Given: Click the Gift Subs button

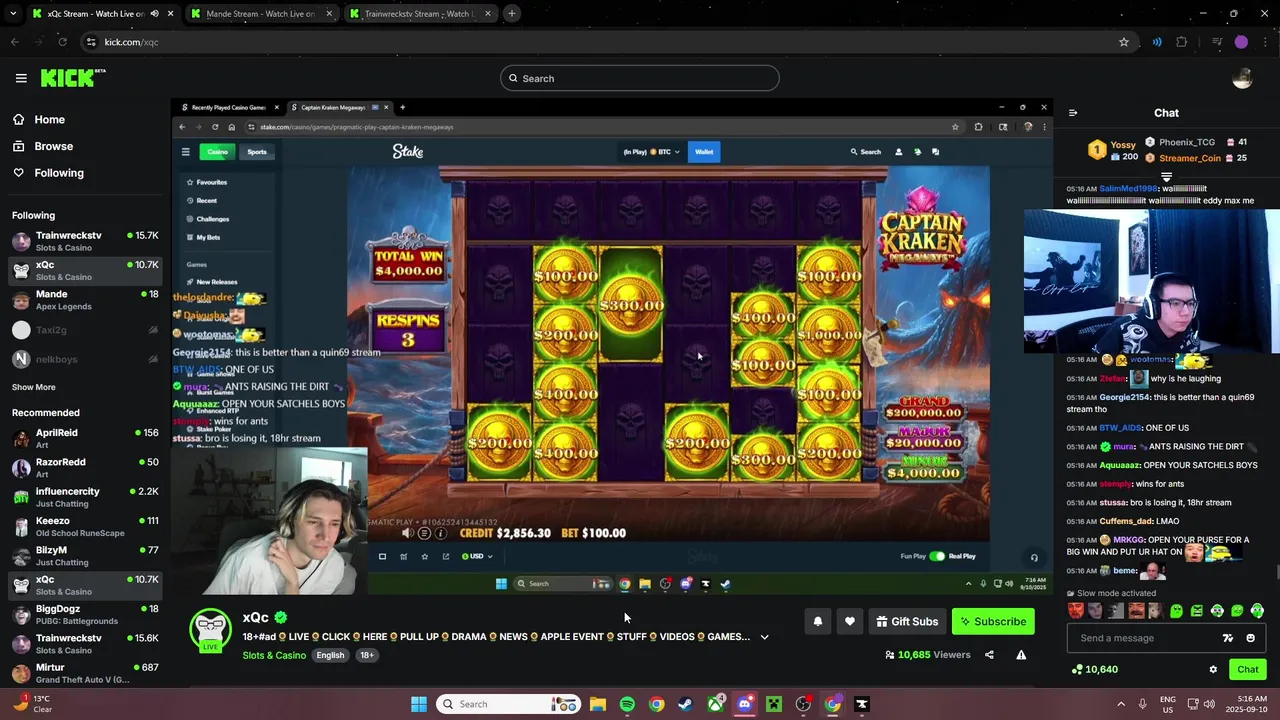Looking at the screenshot, I should 907,621.
